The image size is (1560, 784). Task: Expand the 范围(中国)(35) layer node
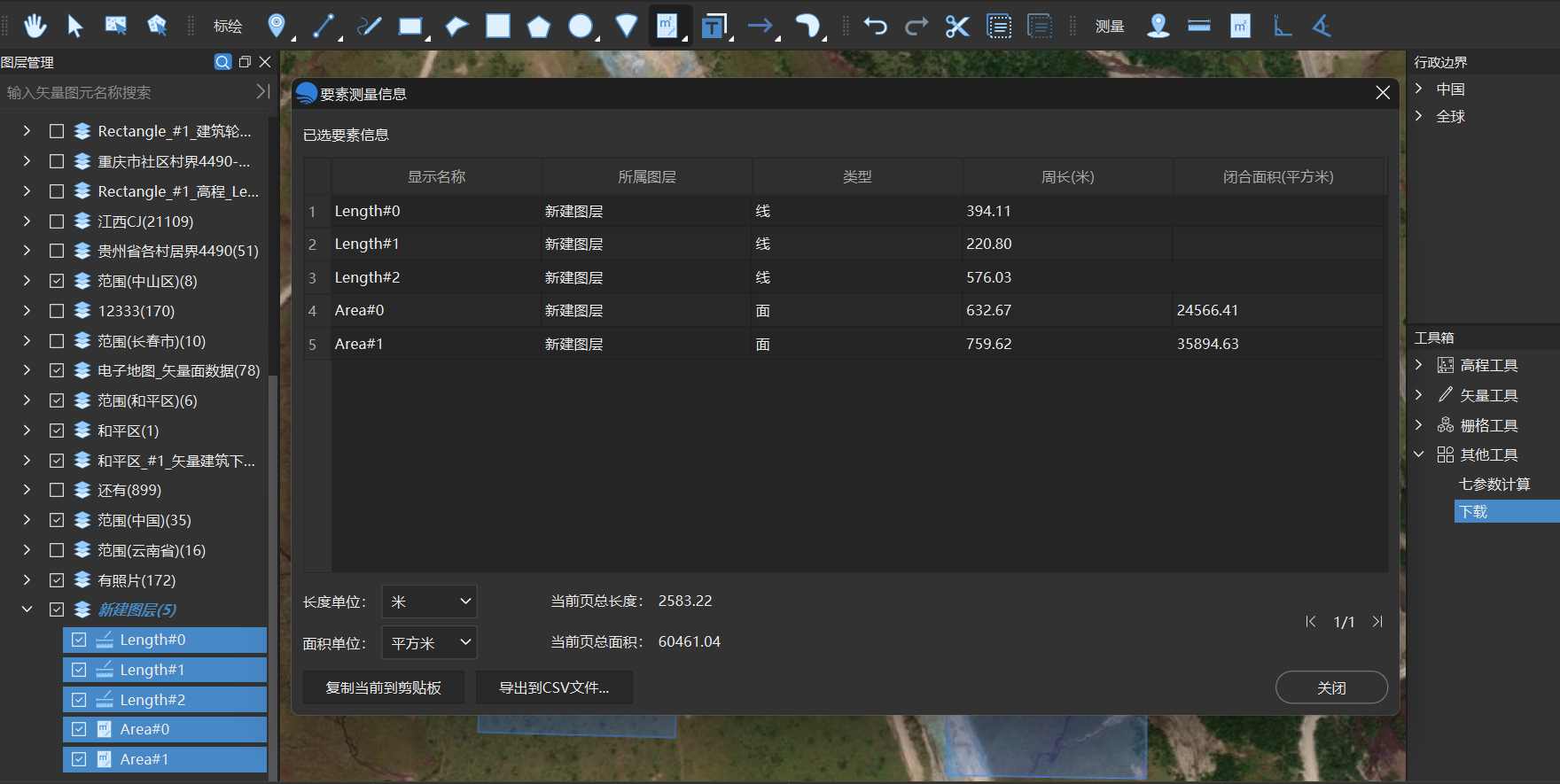point(27,520)
